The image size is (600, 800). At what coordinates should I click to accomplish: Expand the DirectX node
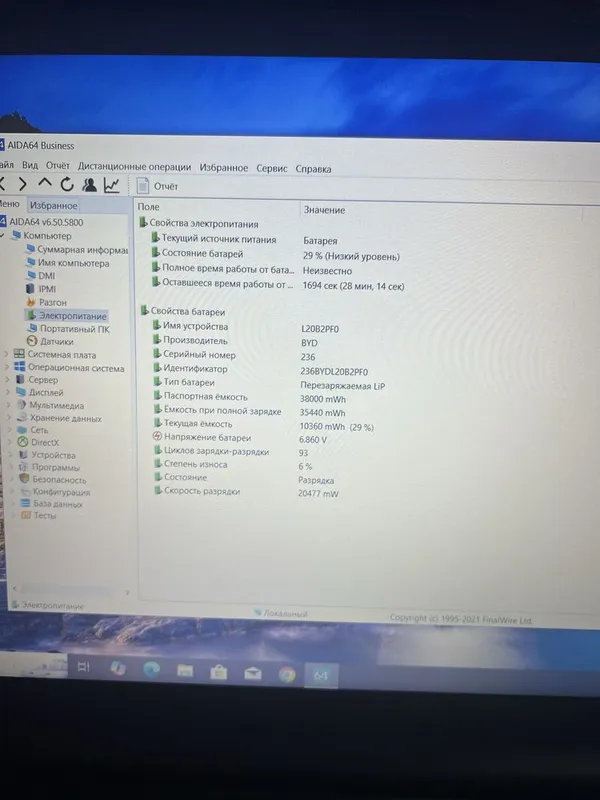pyautogui.click(x=10, y=442)
